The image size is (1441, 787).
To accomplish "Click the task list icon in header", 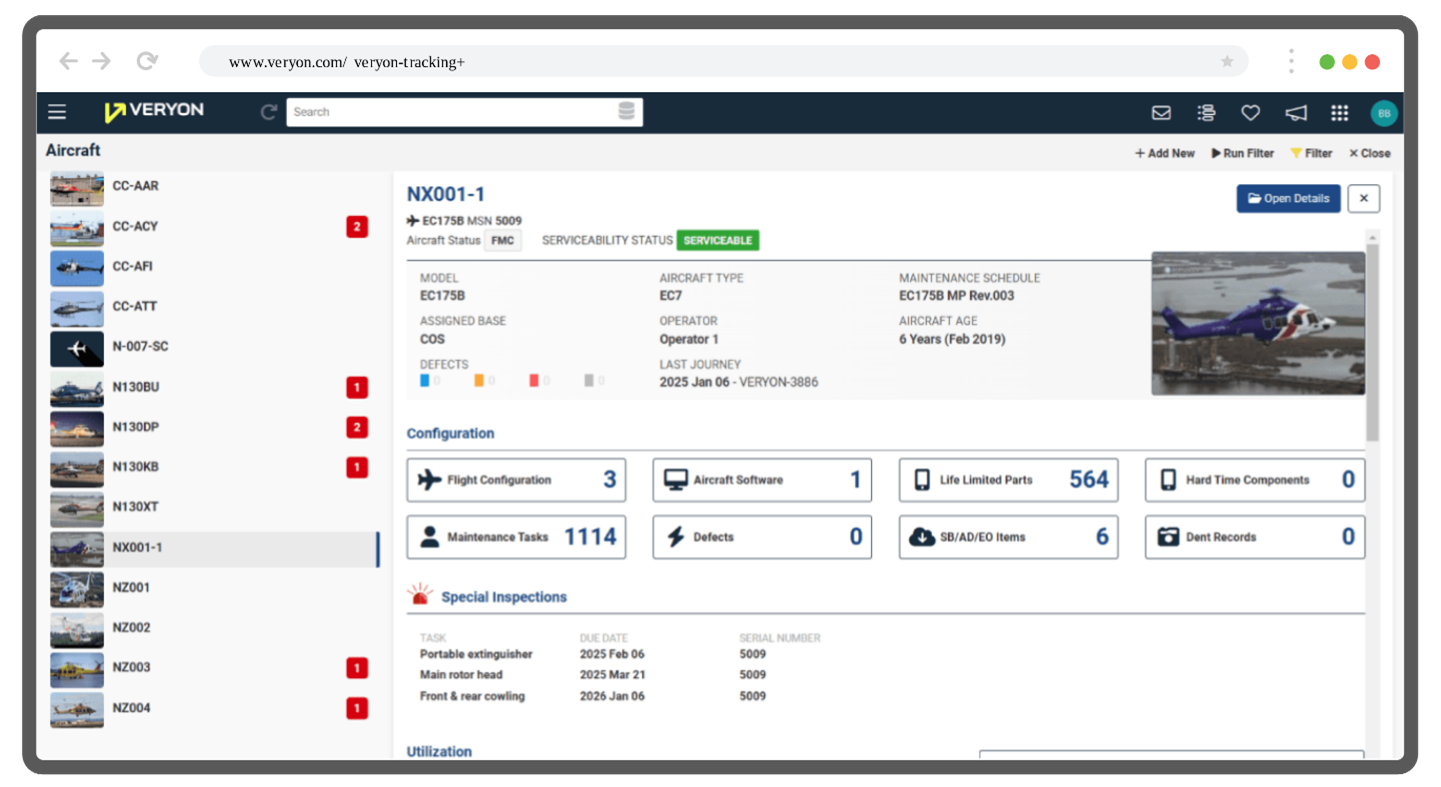I will [1206, 113].
